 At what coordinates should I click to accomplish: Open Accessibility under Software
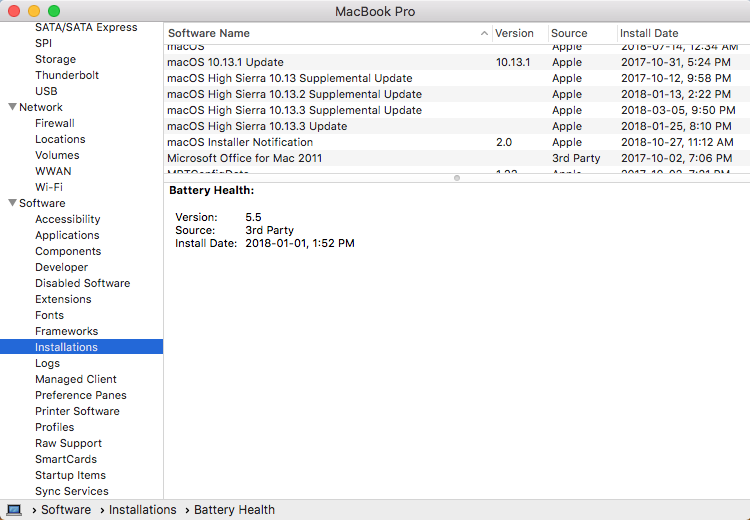[67, 219]
